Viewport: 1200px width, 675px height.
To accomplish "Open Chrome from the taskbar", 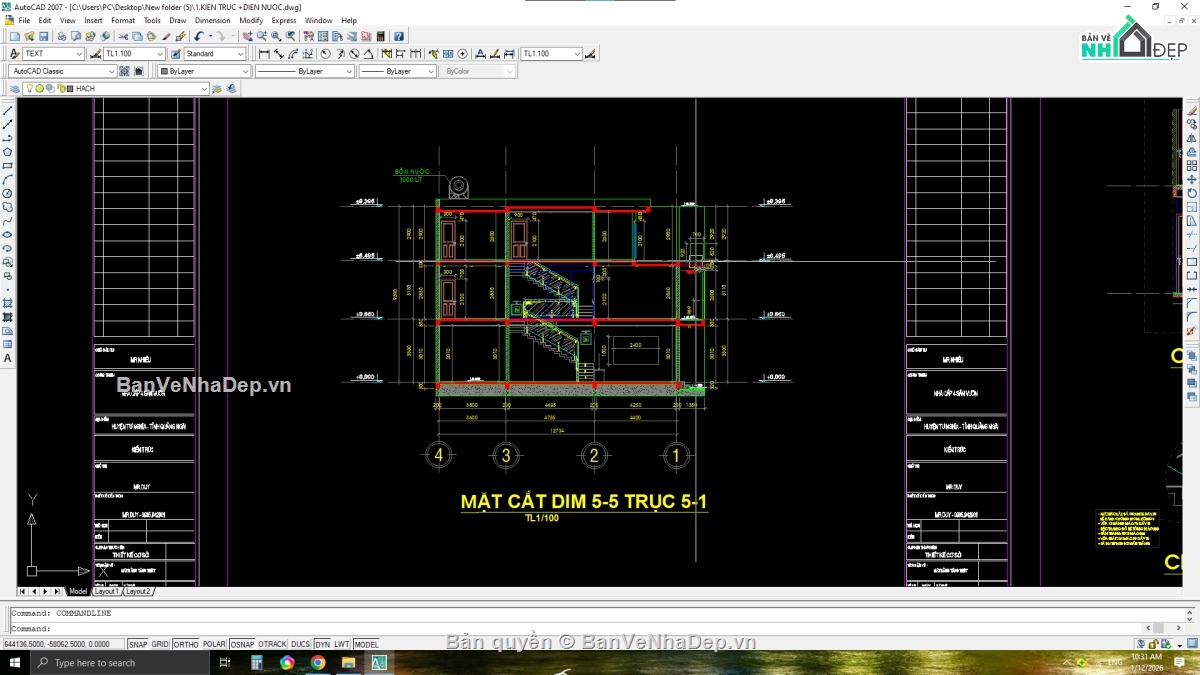I will coord(318,663).
